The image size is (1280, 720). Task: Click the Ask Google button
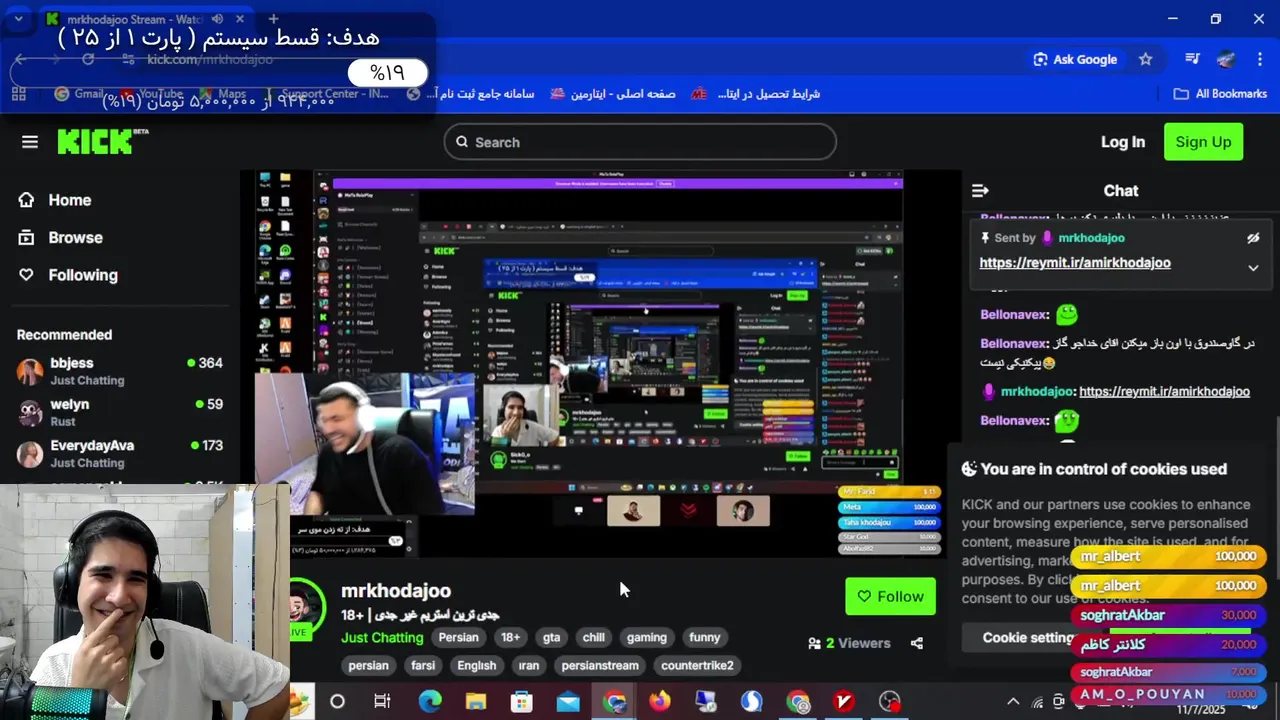coord(1075,59)
